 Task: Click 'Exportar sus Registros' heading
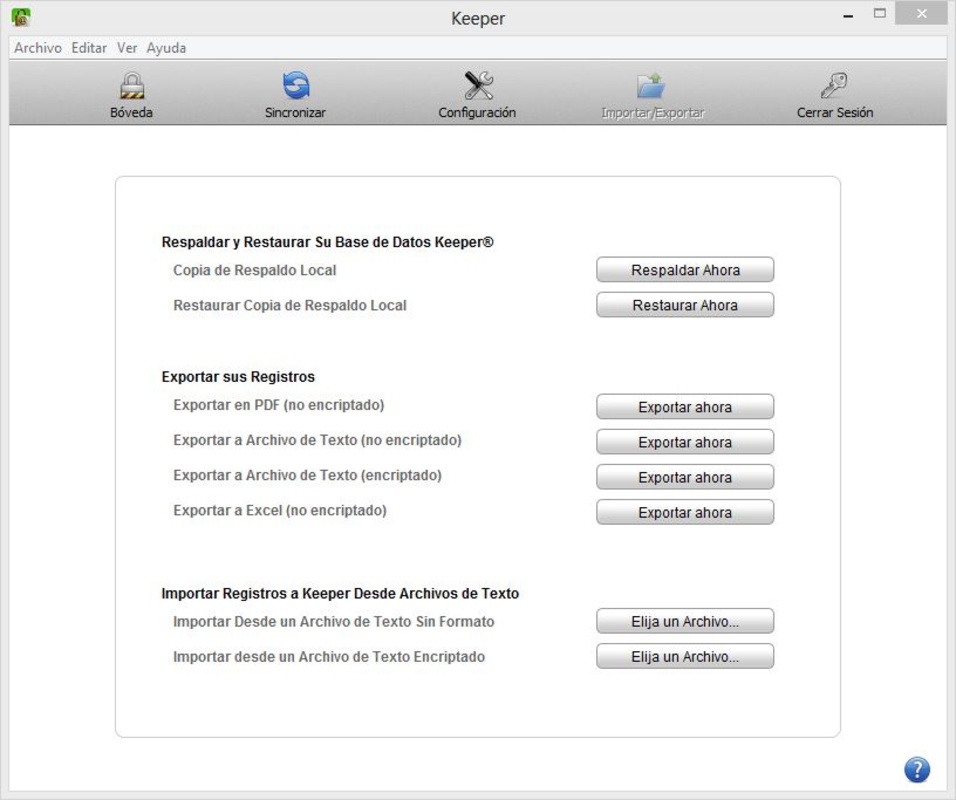[x=238, y=377]
